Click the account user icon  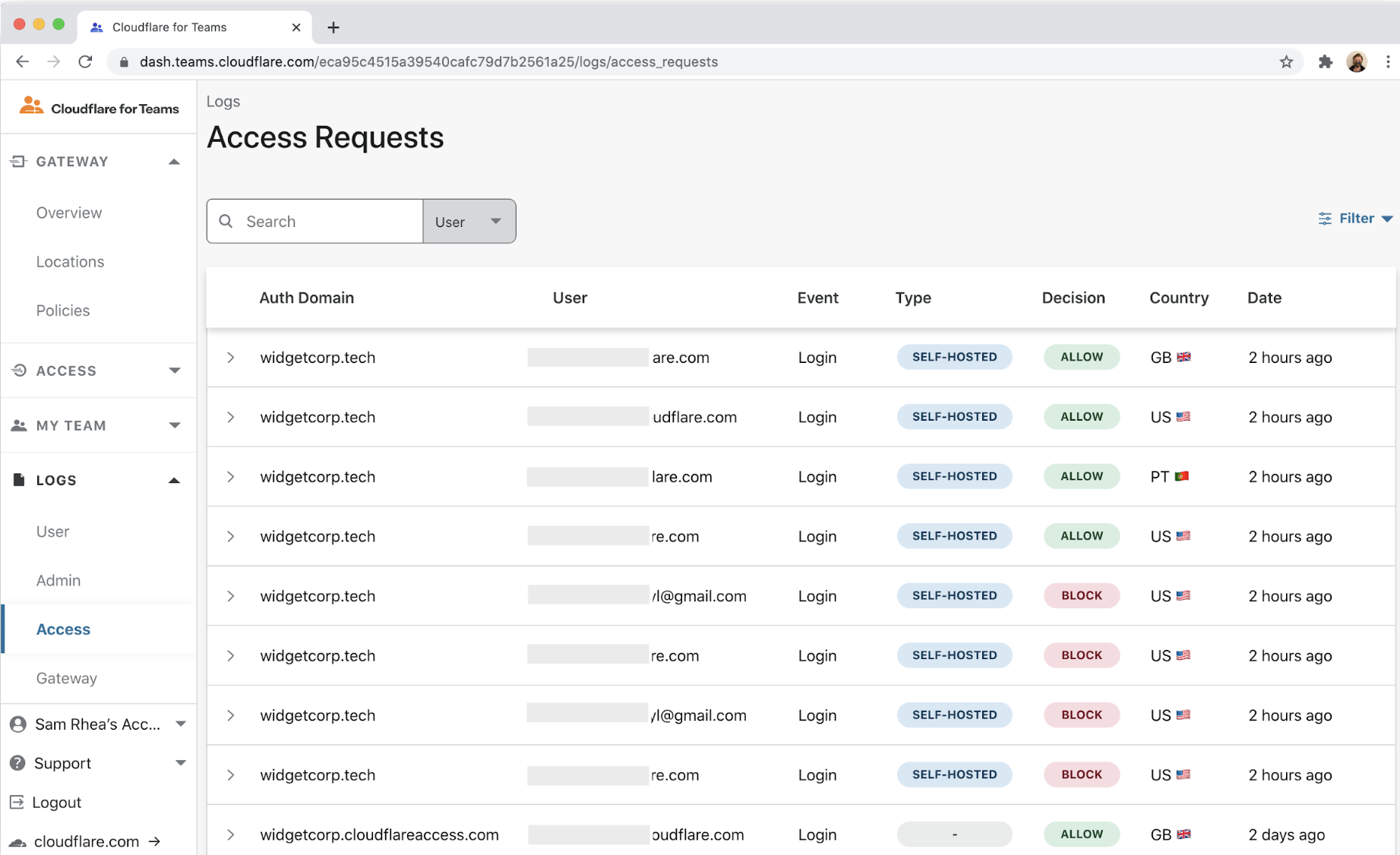17,724
